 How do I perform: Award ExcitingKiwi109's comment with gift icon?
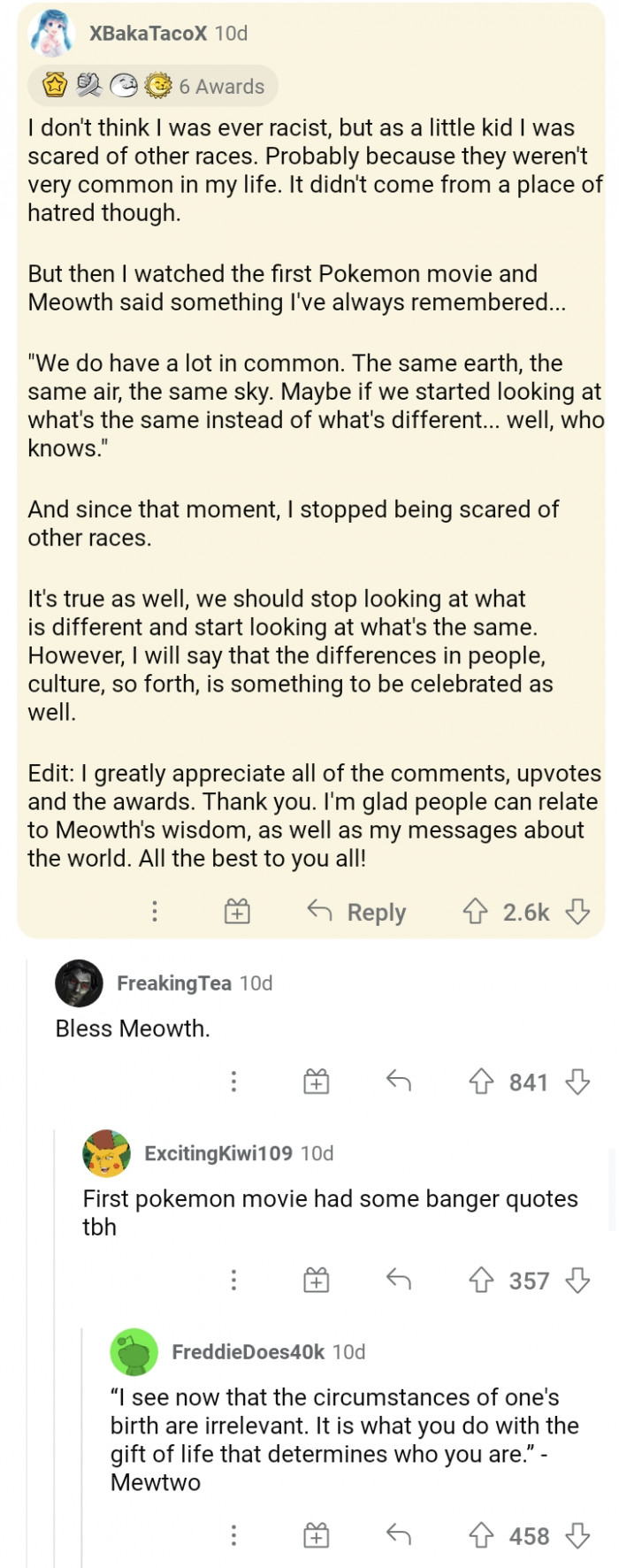(x=317, y=1280)
